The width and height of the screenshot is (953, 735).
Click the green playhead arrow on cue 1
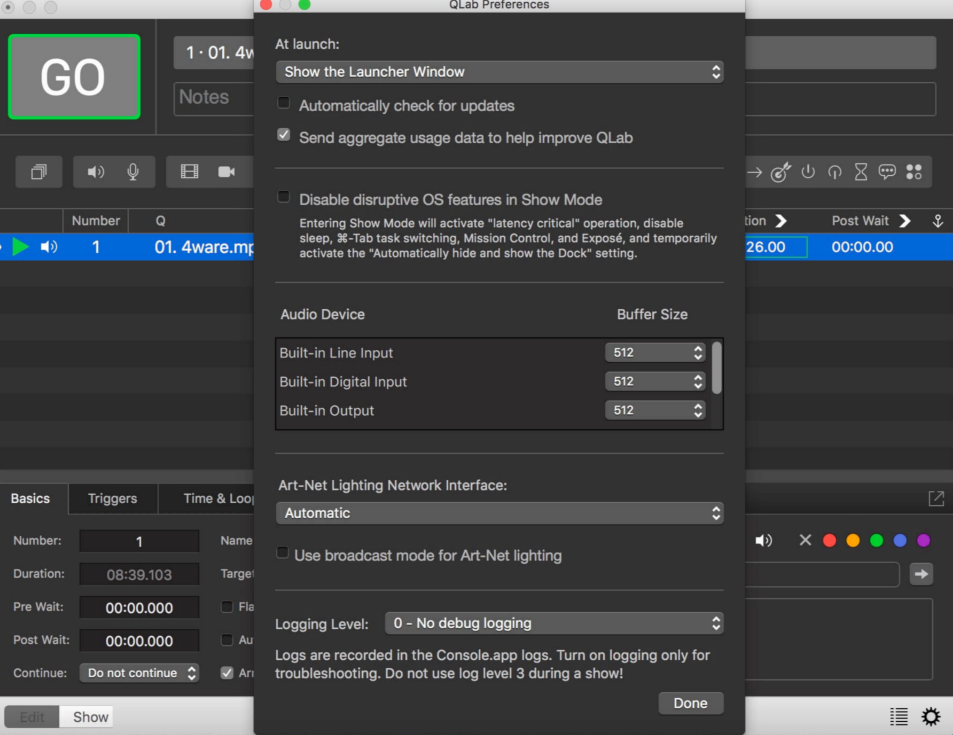click(20, 247)
